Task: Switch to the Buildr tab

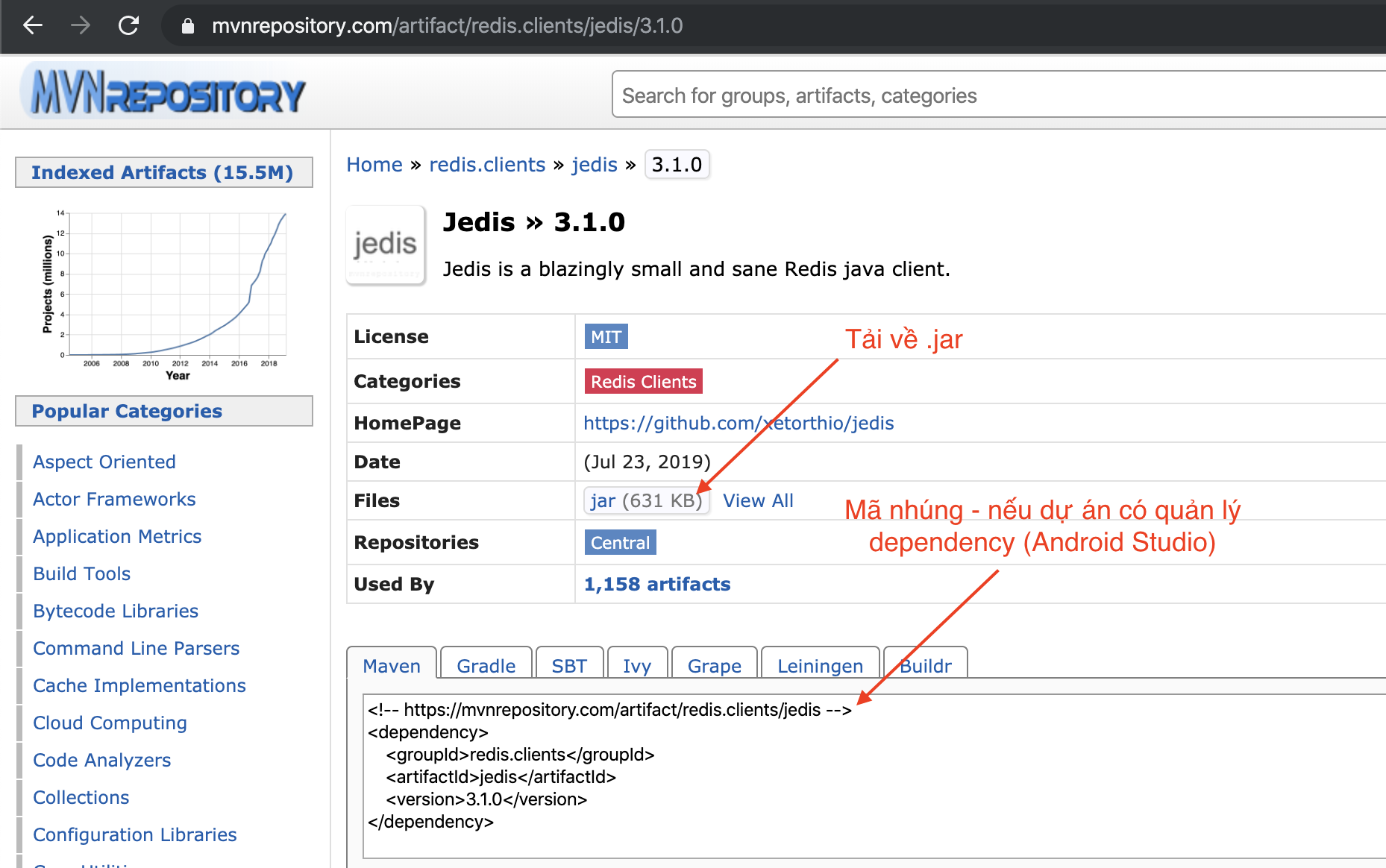Action: 926,664
